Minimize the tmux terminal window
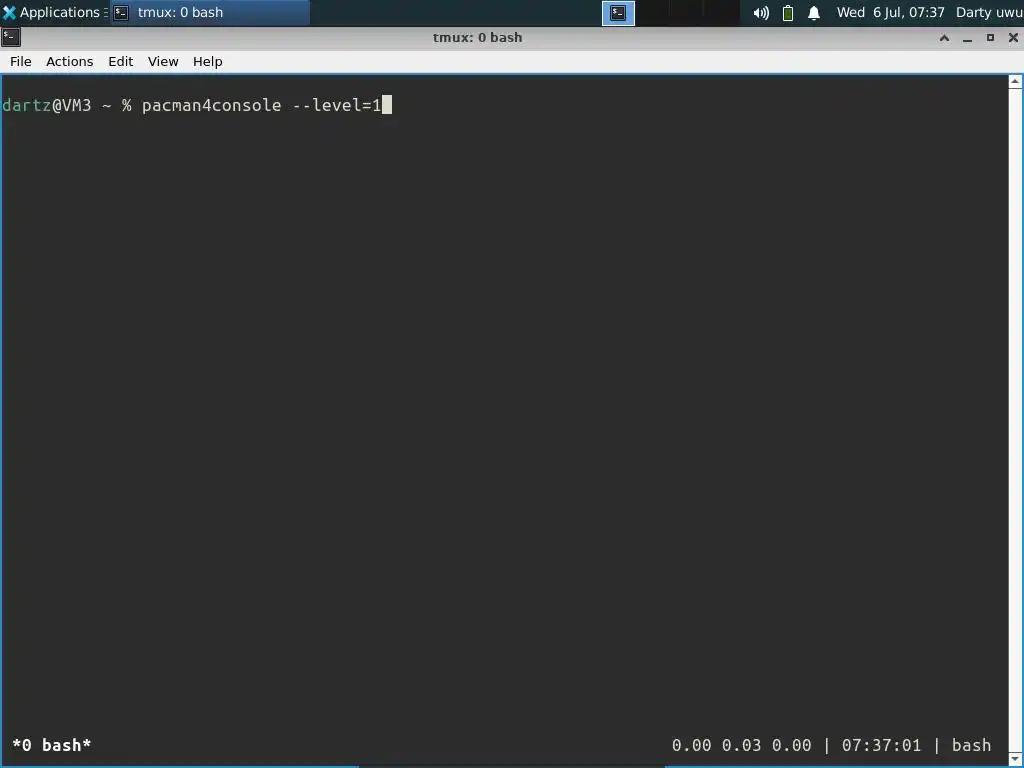1024x768 pixels. pyautogui.click(x=967, y=38)
